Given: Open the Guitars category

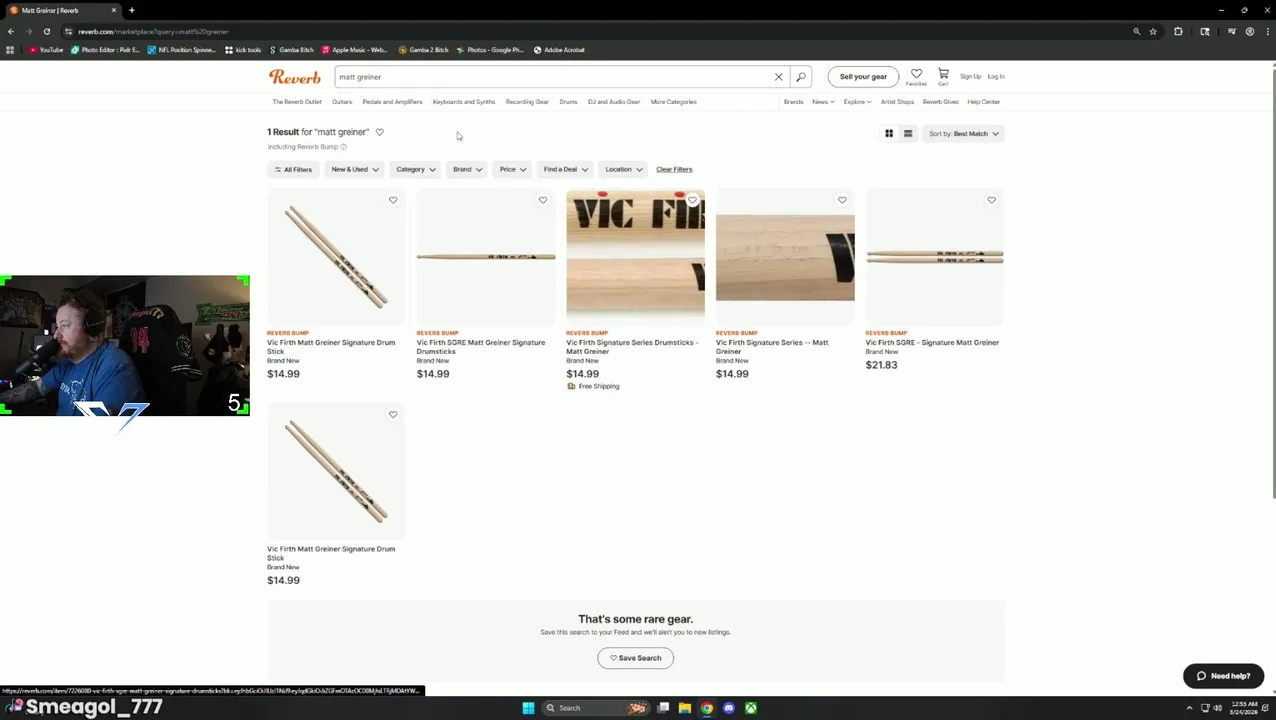Looking at the screenshot, I should (342, 102).
